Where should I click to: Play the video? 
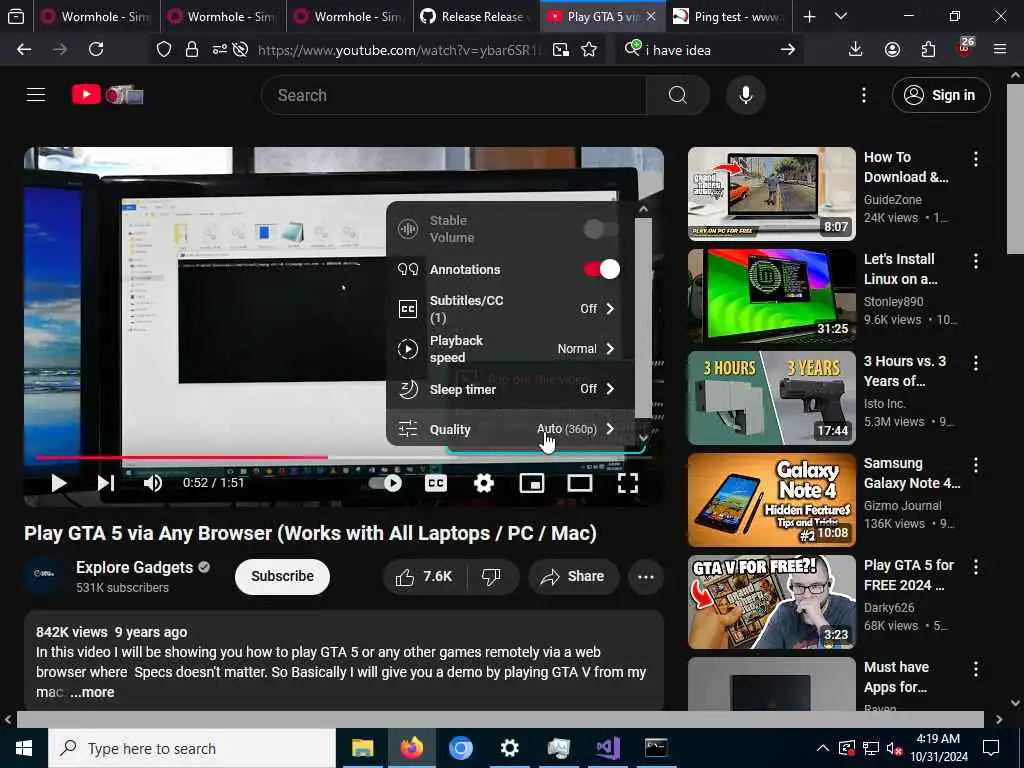coord(59,483)
